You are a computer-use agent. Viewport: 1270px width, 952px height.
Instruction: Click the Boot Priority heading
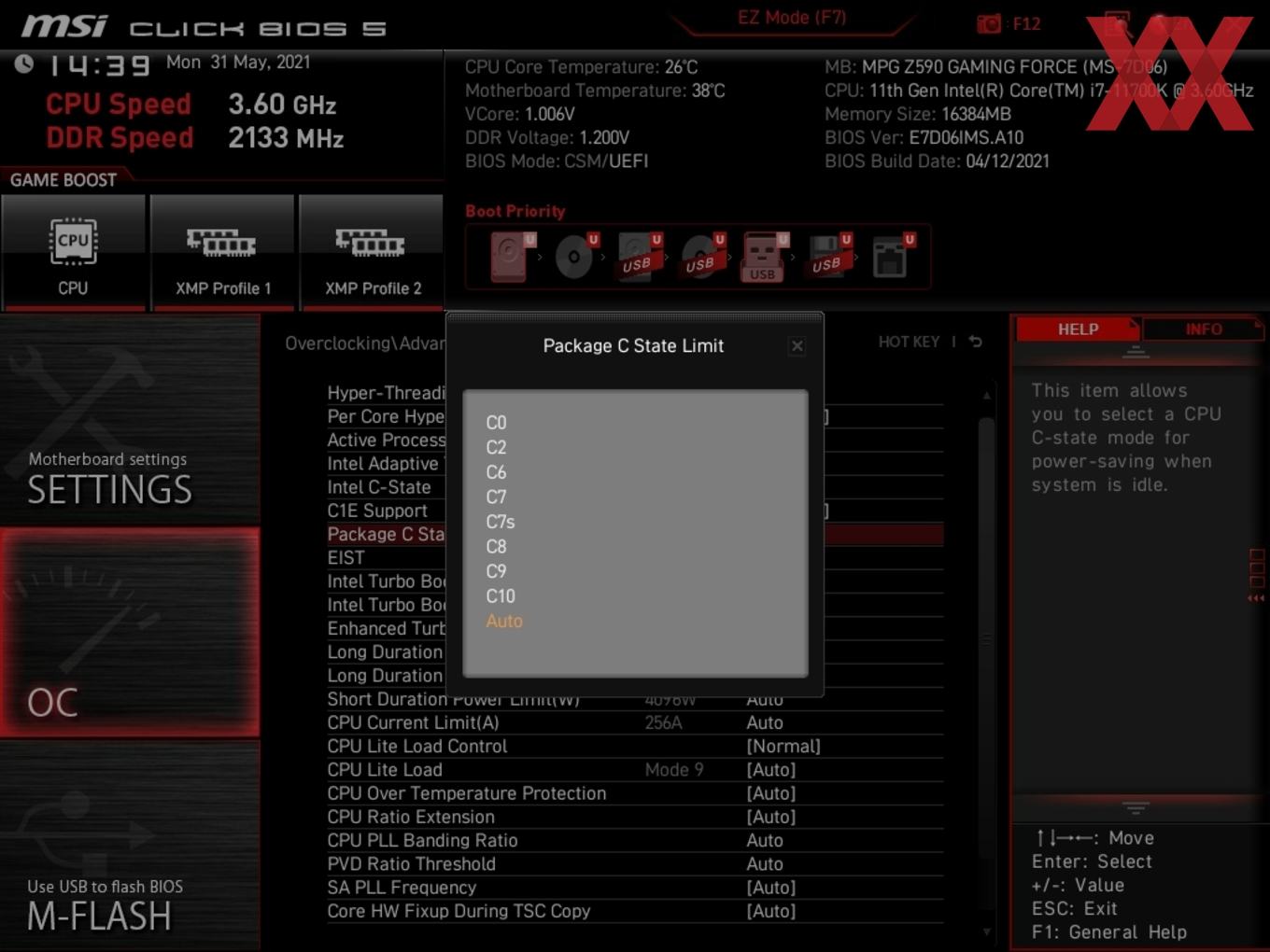515,211
